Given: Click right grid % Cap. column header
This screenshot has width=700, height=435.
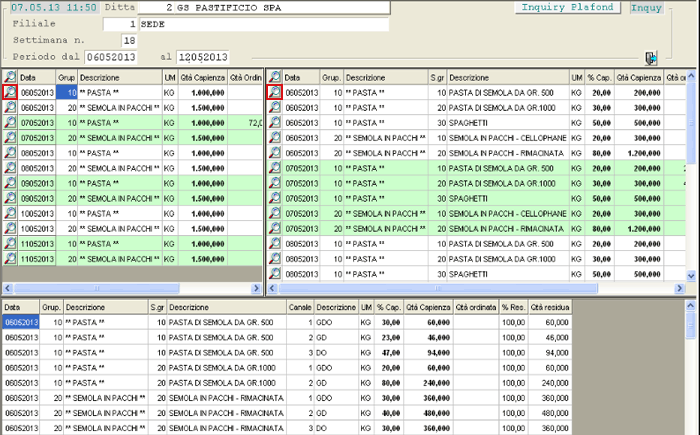Looking at the screenshot, I should 599,78.
